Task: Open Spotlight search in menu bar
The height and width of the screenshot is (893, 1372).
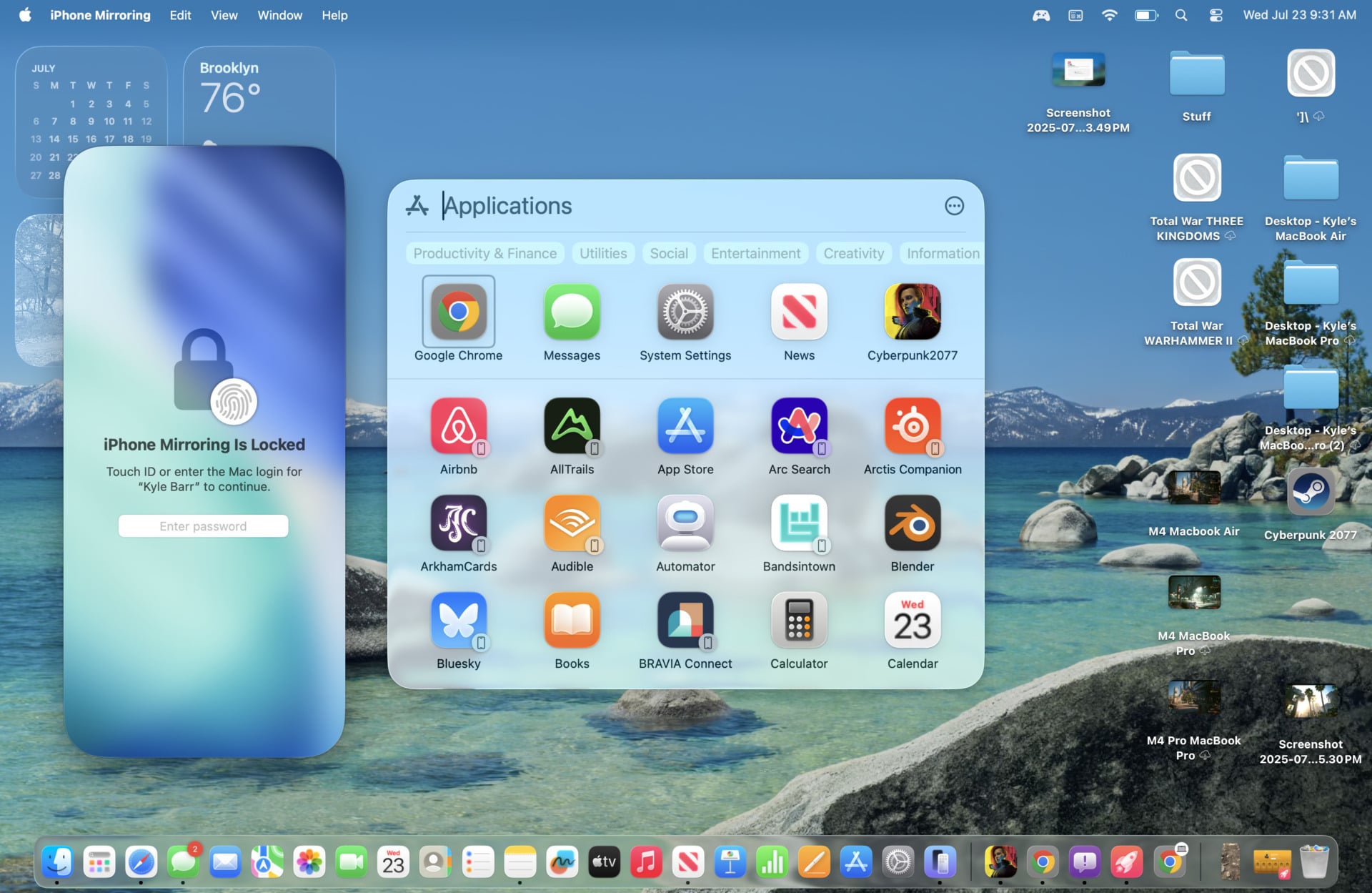Action: point(1181,15)
